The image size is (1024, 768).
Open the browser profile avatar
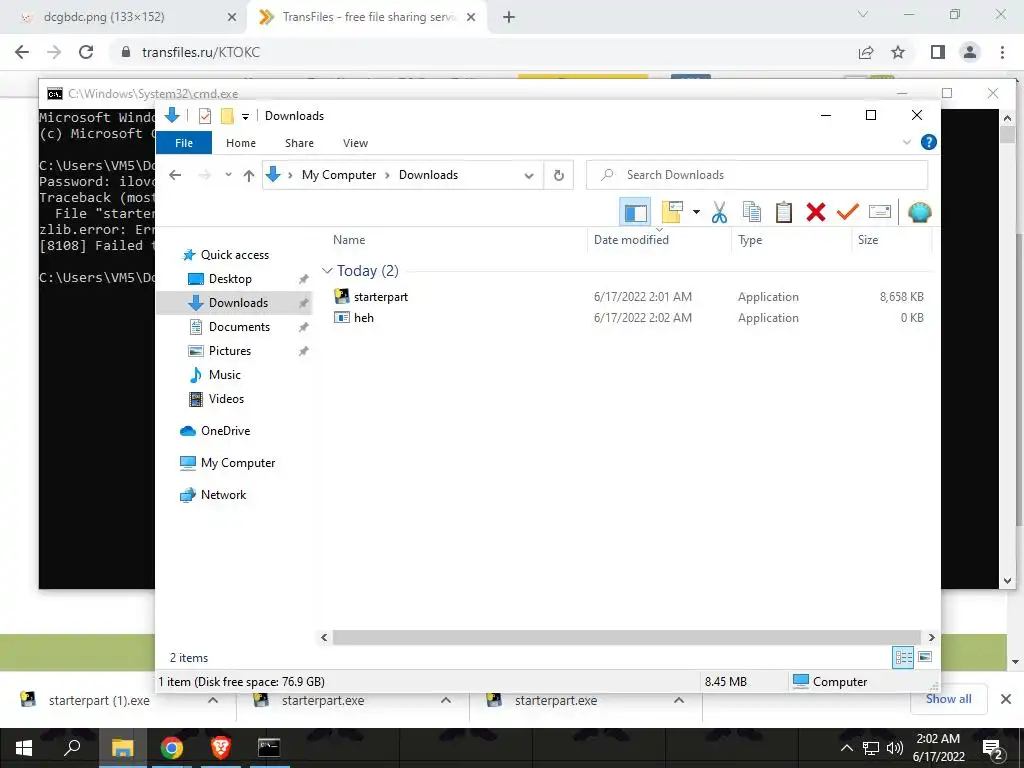(970, 52)
